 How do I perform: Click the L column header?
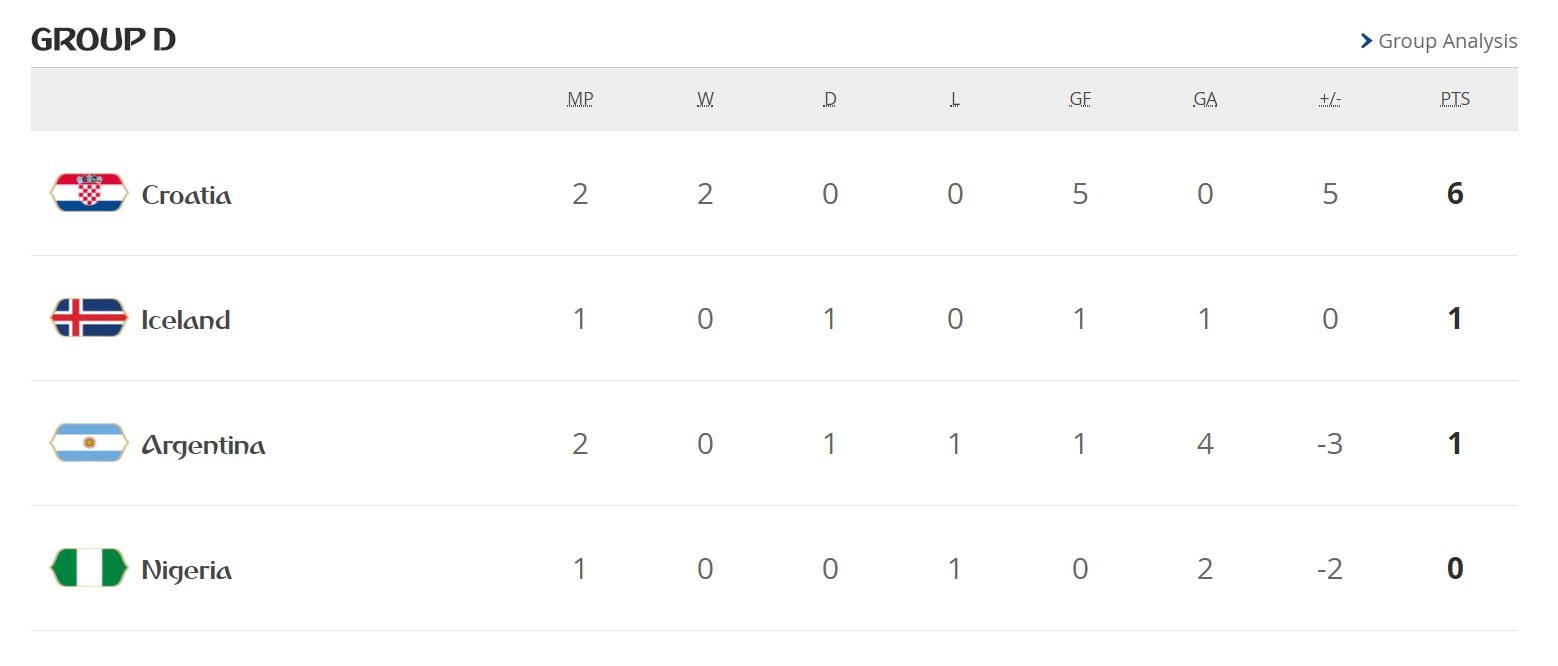click(x=955, y=99)
